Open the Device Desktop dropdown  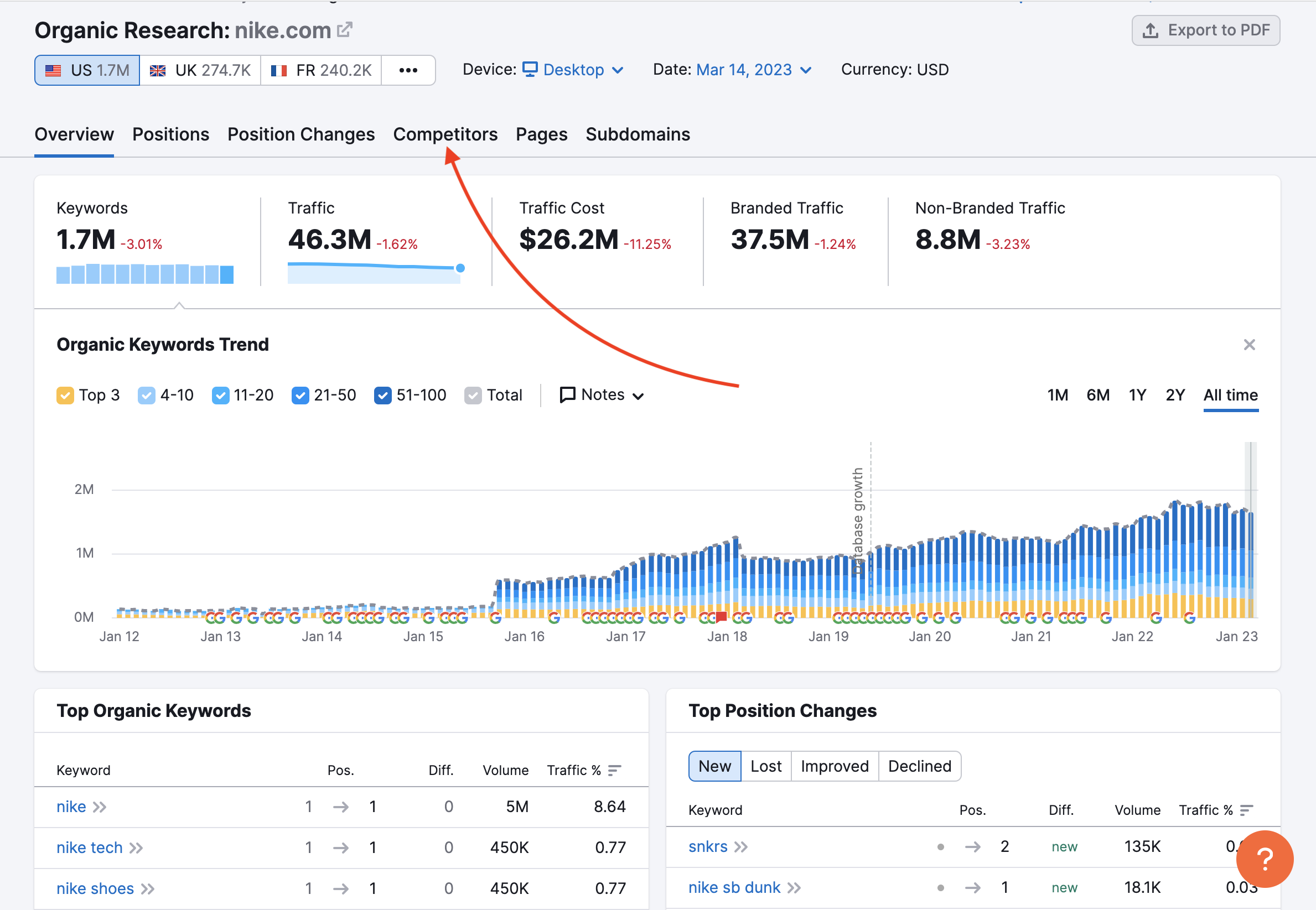point(573,70)
